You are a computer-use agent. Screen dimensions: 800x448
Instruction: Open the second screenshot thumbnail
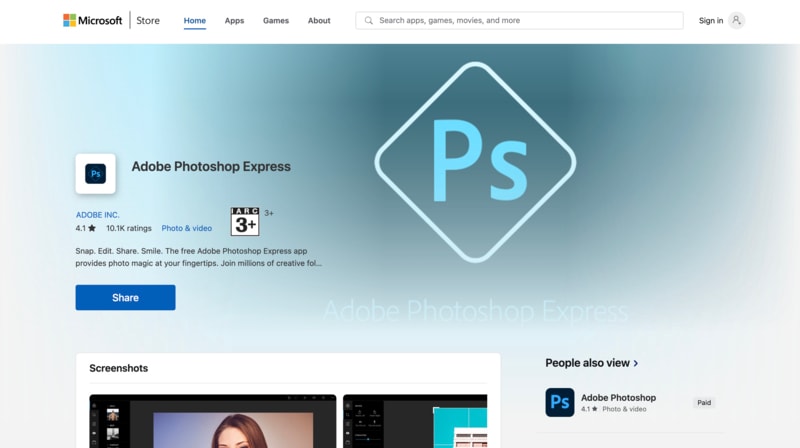coord(415,421)
